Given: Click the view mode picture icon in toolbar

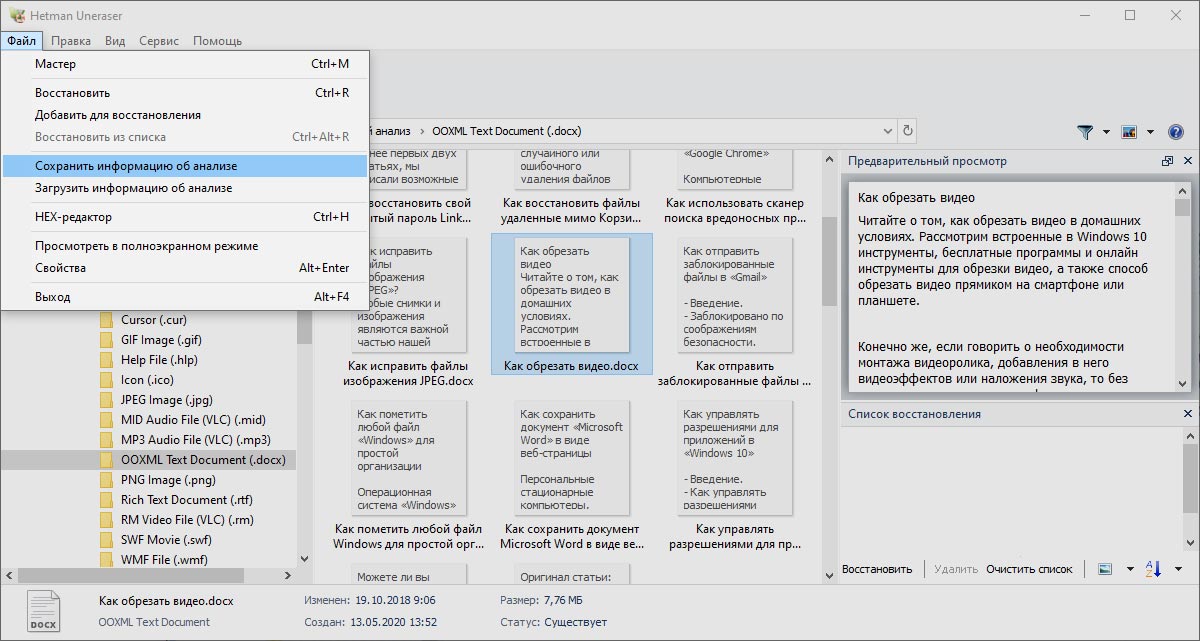Looking at the screenshot, I should 1129,132.
